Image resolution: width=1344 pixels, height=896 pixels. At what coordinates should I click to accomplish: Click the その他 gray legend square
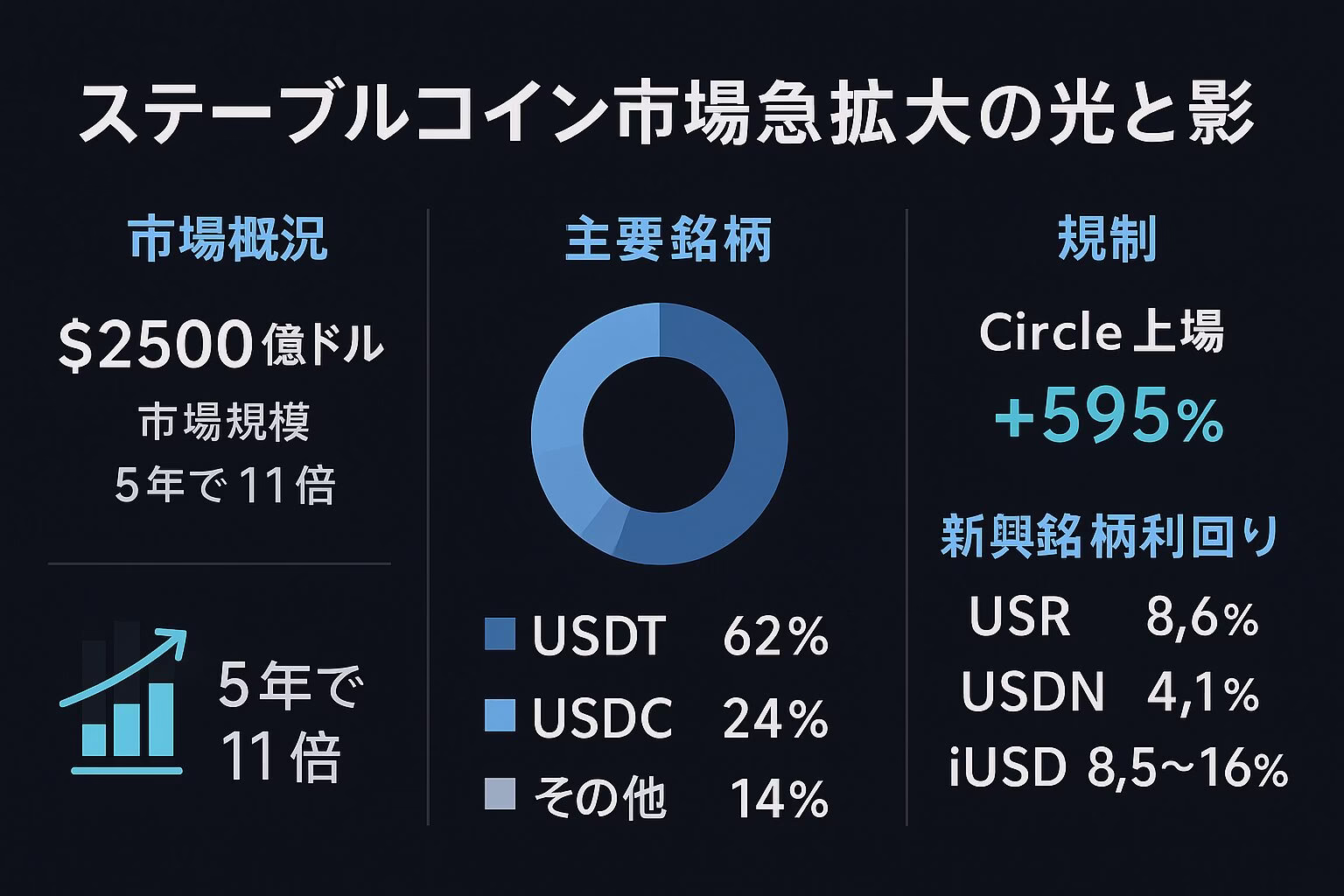click(x=500, y=794)
